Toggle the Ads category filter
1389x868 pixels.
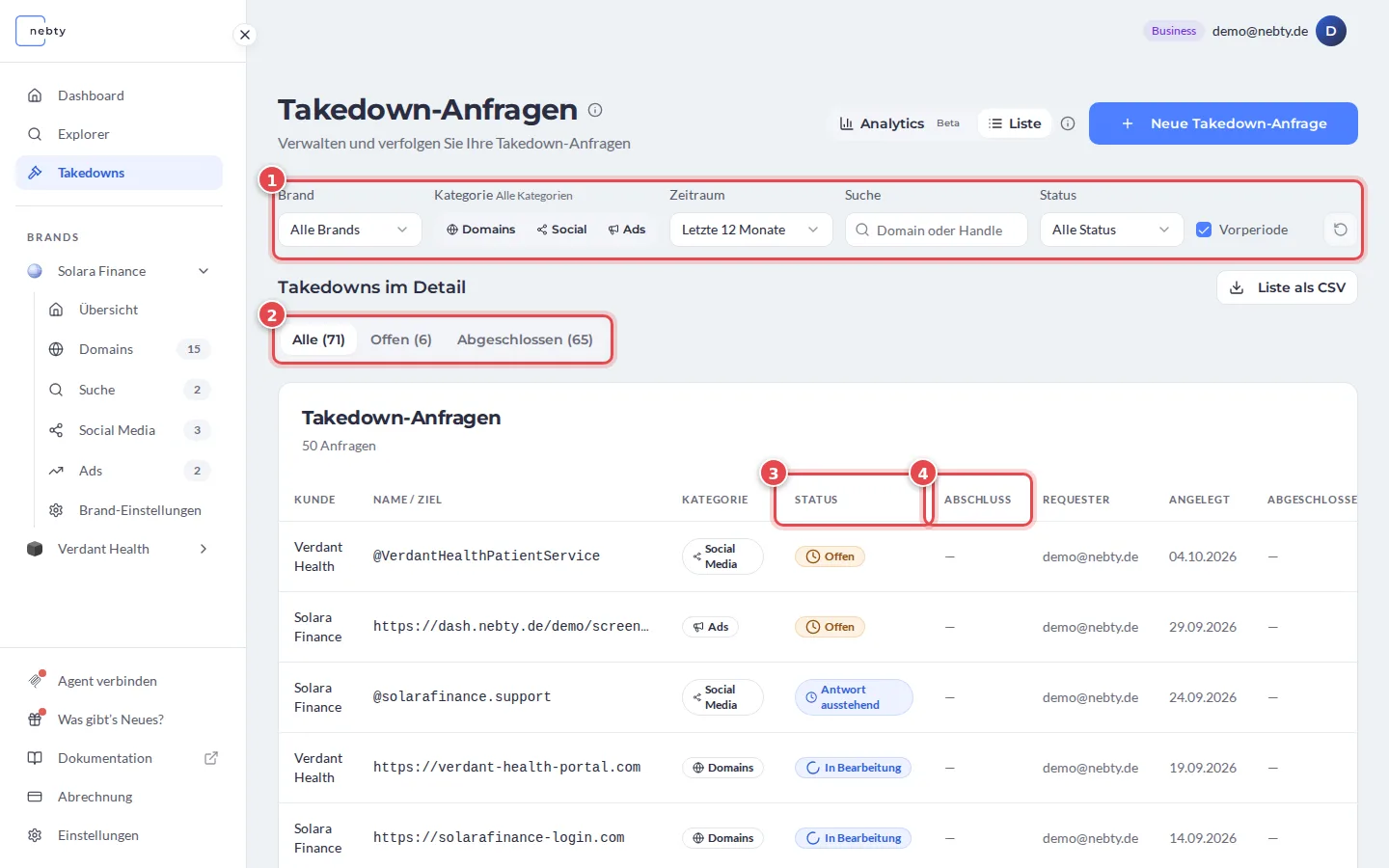click(627, 230)
